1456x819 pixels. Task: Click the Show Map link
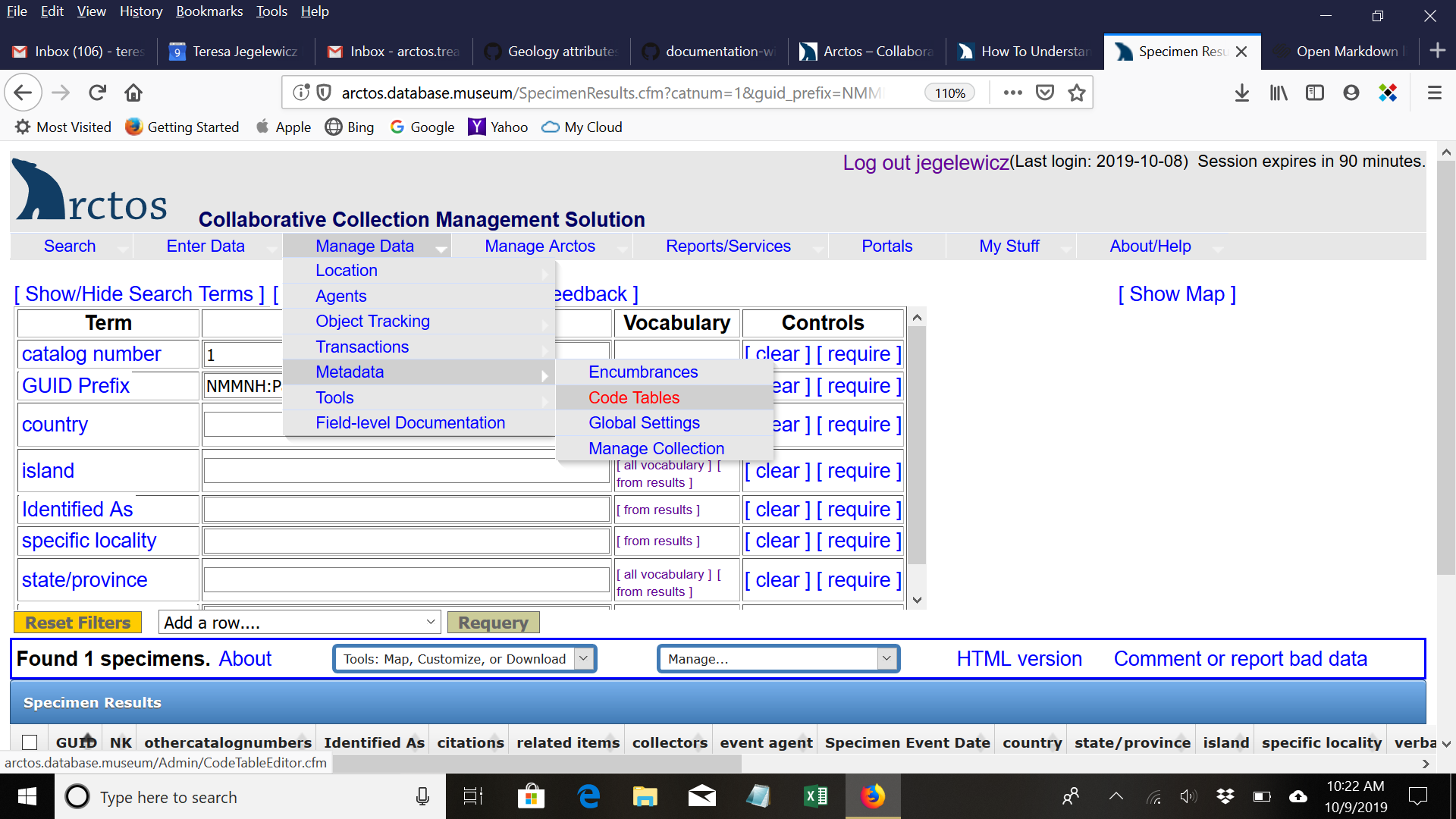pyautogui.click(x=1177, y=294)
